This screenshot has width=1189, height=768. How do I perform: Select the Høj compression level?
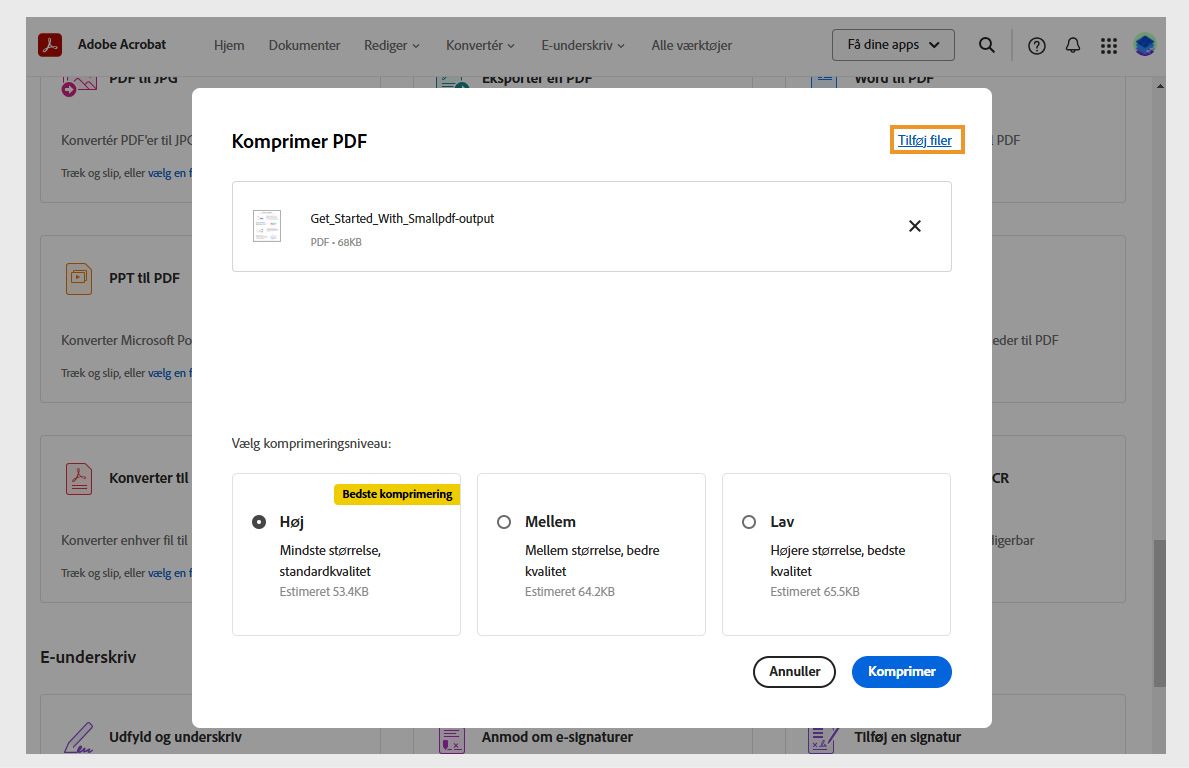[259, 521]
